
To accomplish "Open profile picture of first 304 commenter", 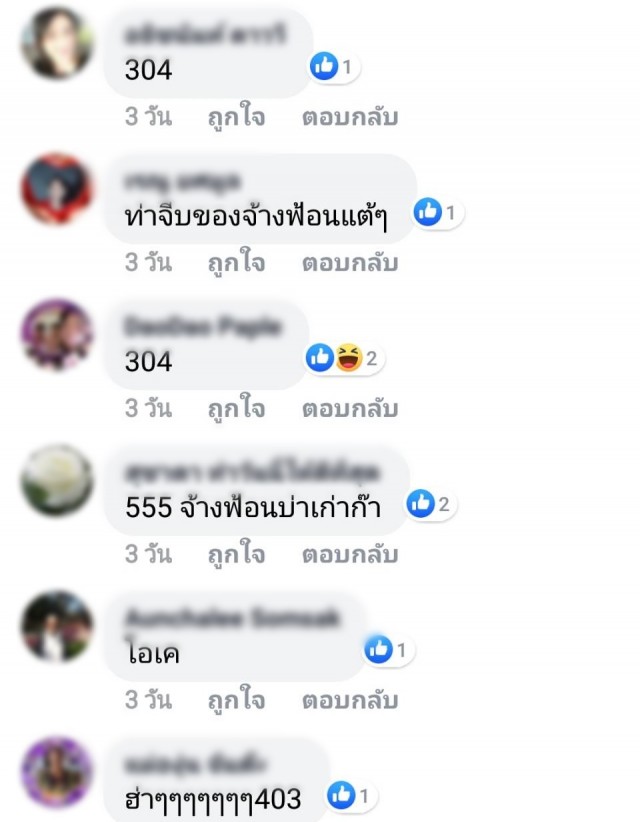I will coord(57,42).
